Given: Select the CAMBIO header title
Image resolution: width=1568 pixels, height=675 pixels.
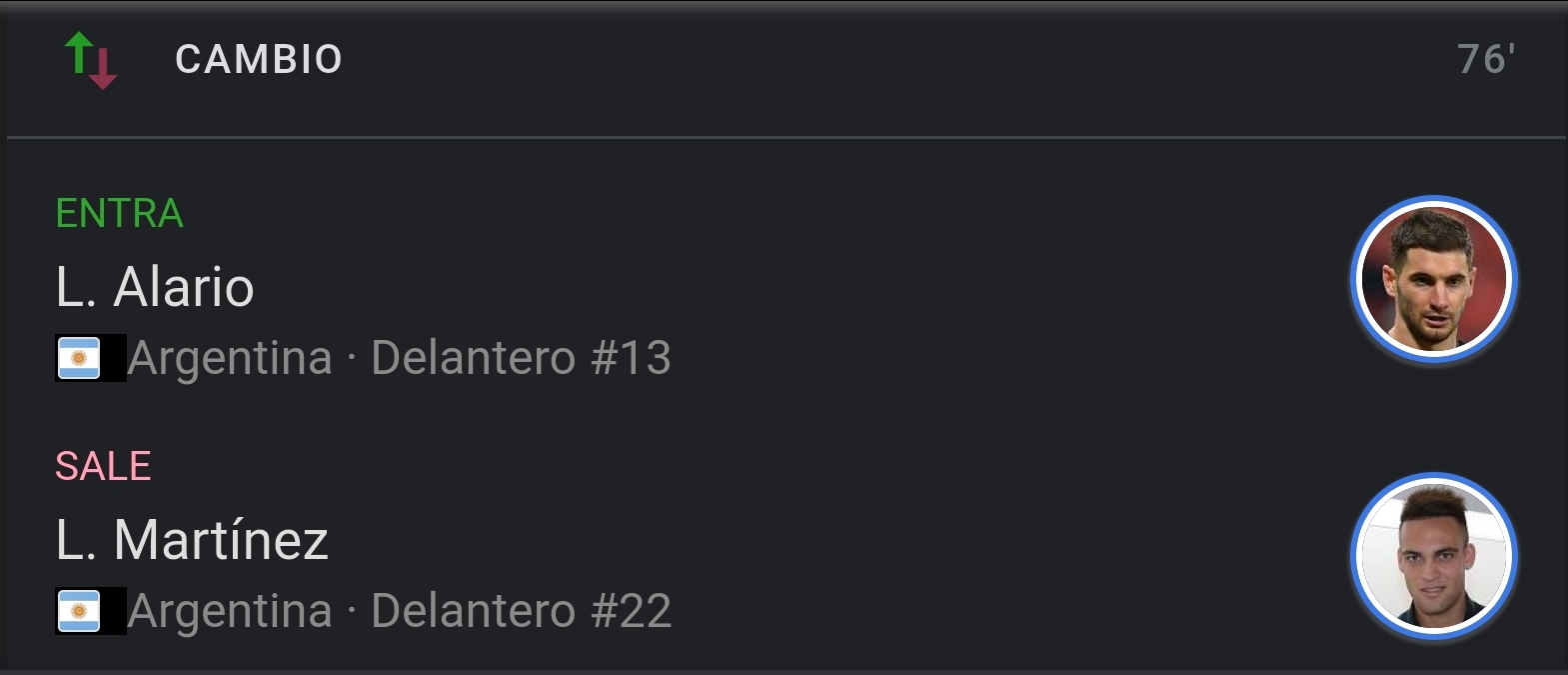Looking at the screenshot, I should pyautogui.click(x=259, y=59).
